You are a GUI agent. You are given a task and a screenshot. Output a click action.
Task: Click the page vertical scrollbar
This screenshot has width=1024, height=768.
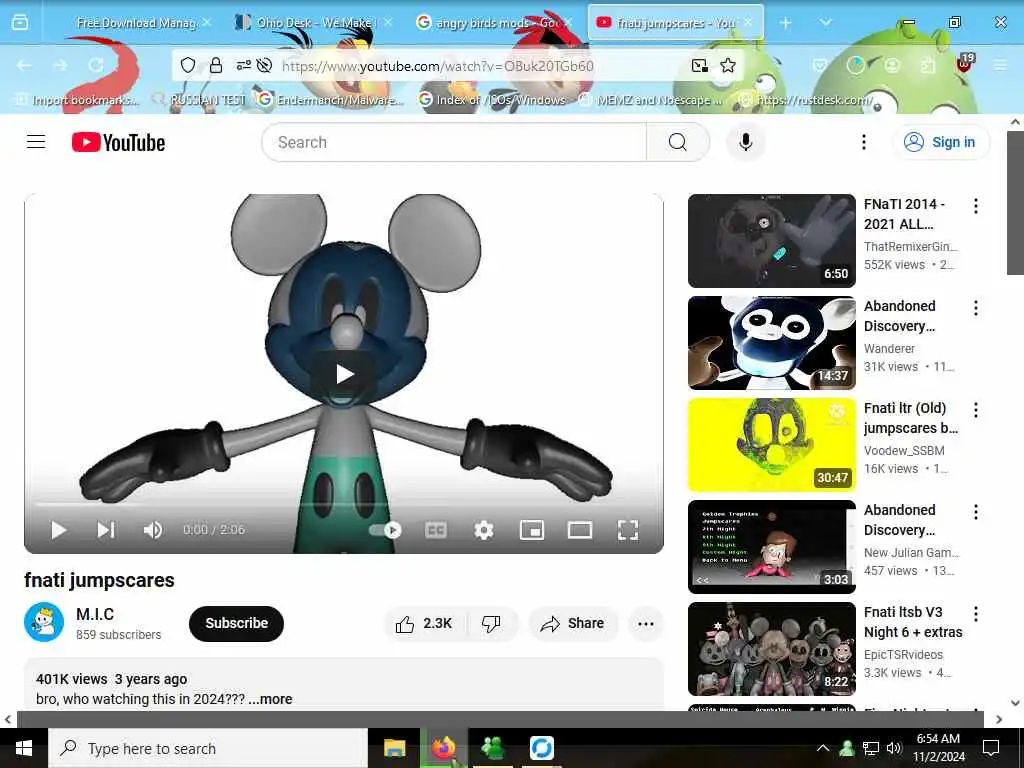(x=1015, y=202)
